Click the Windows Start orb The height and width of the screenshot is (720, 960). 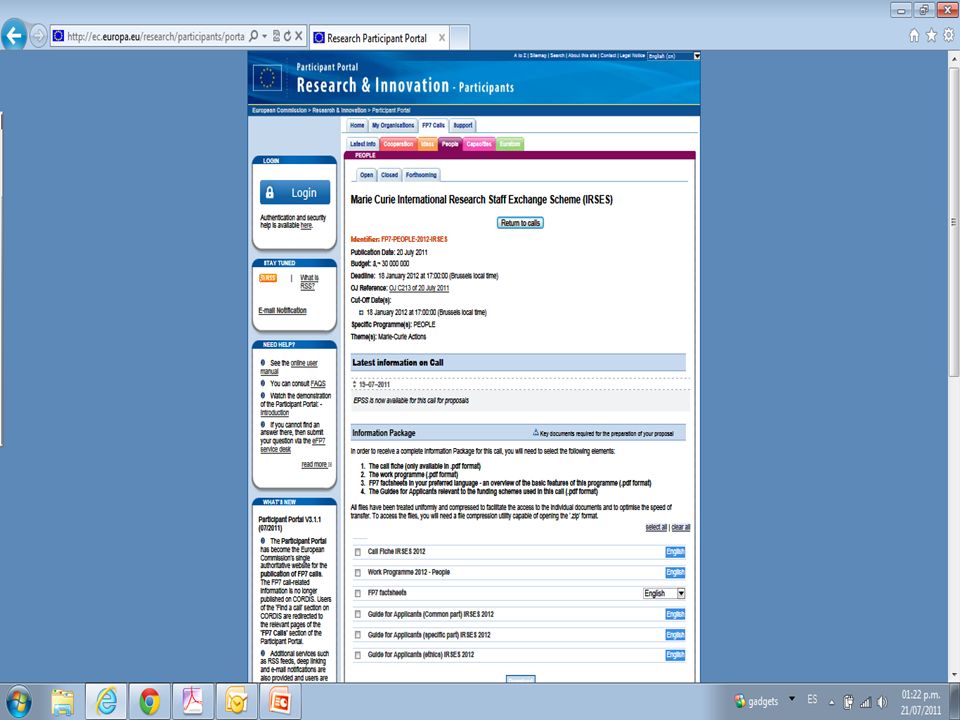[19, 702]
